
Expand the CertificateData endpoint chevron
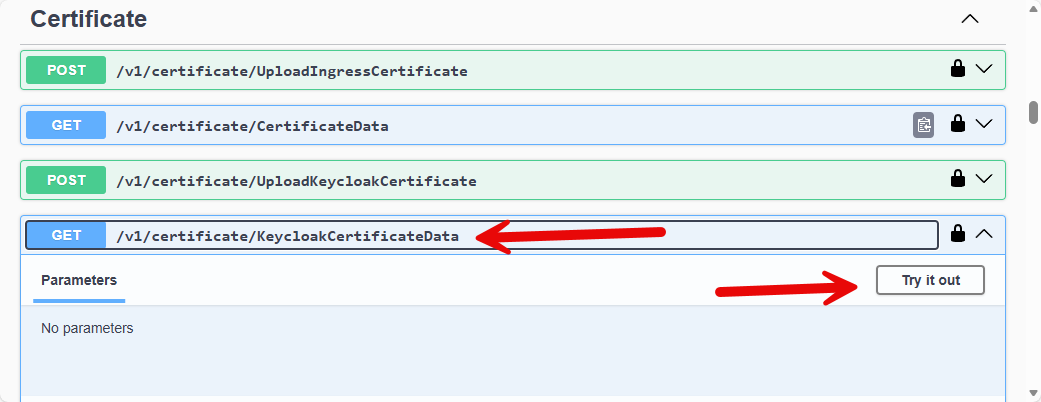point(984,124)
